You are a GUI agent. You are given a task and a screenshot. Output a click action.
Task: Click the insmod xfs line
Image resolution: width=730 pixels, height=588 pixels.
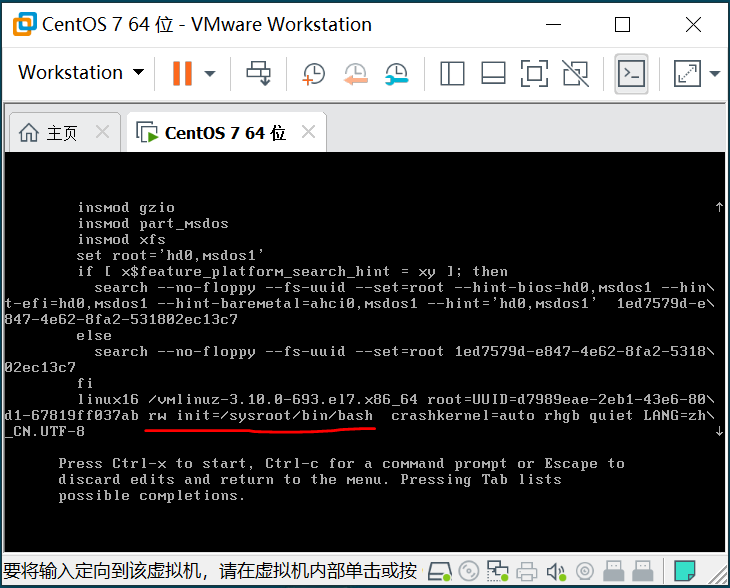coord(121,239)
